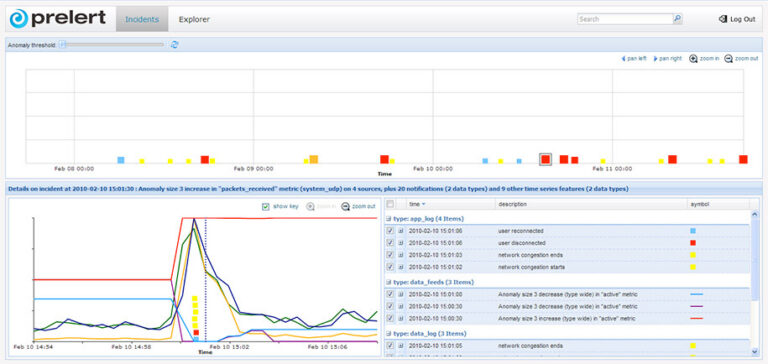Viewport: 768px width, 364px height.
Task: Zoom out on the top incident timeline
Action: [741, 58]
